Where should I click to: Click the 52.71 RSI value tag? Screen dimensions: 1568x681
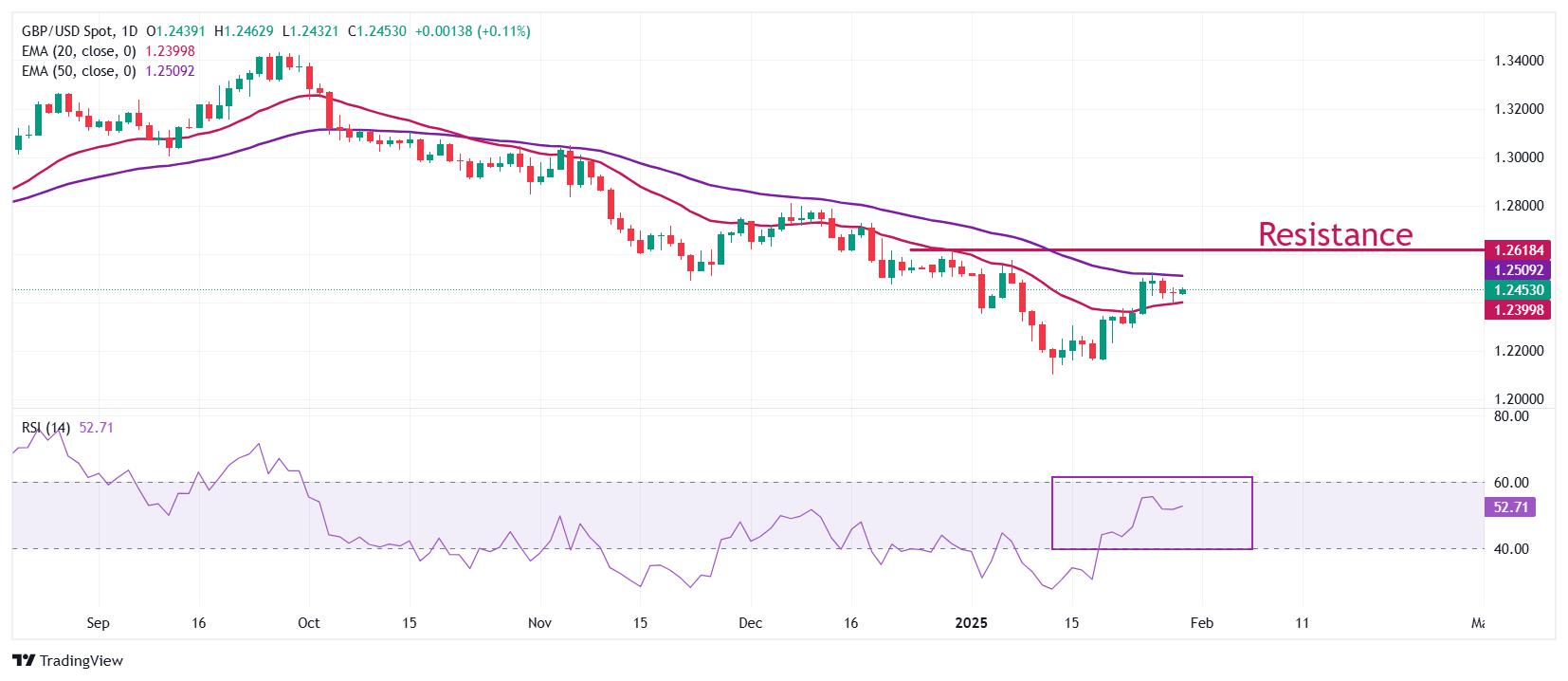[1510, 507]
